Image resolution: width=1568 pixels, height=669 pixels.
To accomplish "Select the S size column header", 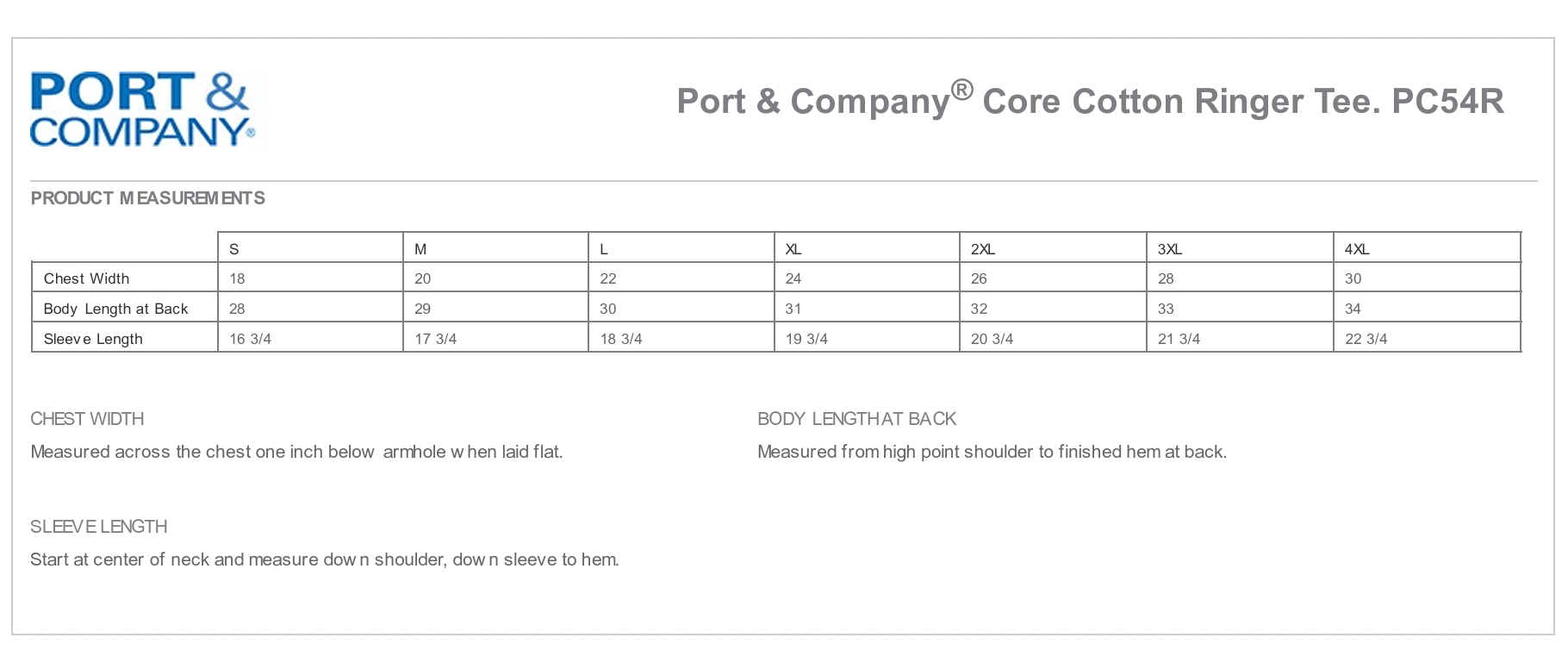I will click(234, 249).
